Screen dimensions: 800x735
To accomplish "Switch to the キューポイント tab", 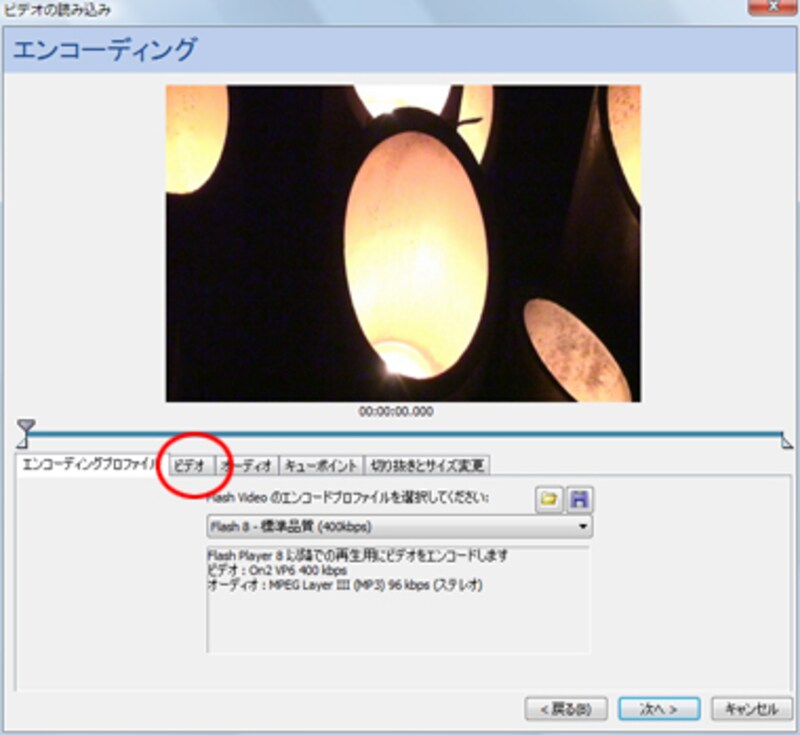I will point(321,465).
